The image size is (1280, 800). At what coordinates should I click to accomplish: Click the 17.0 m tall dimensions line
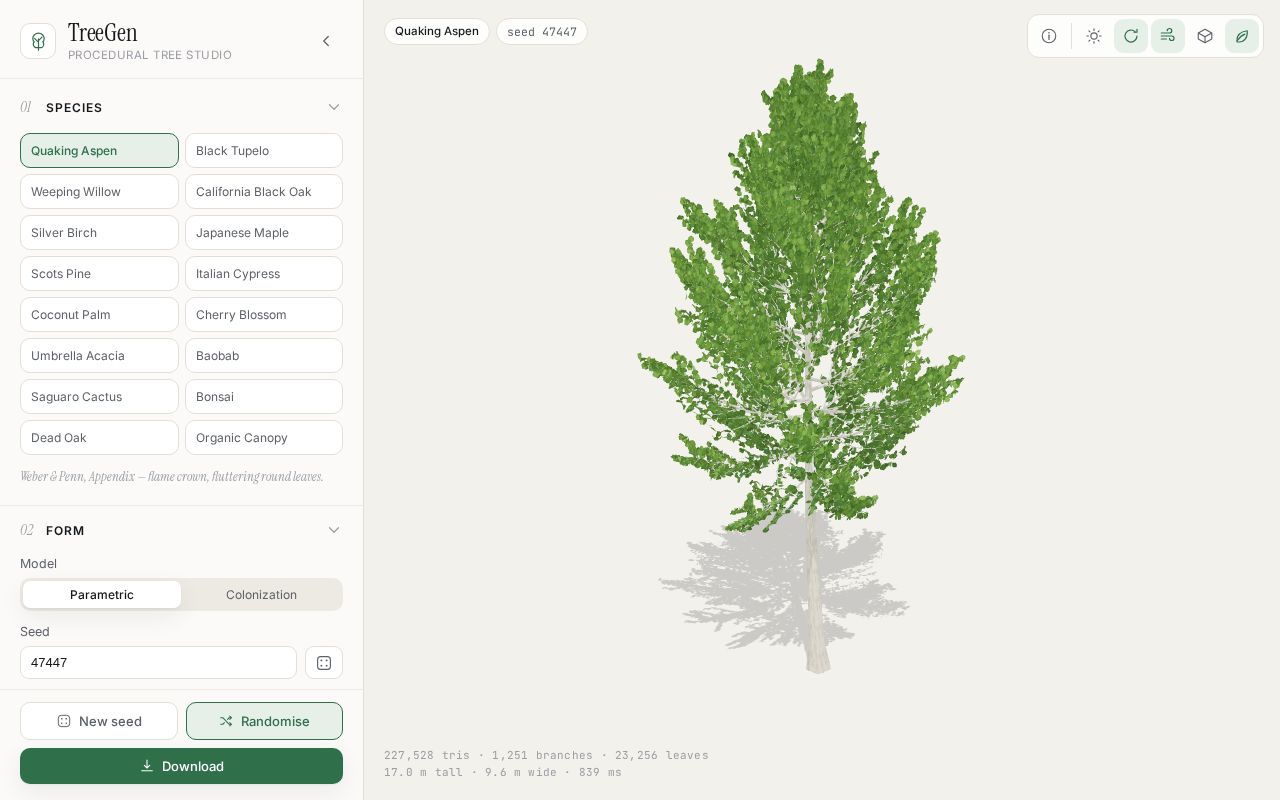(x=503, y=772)
